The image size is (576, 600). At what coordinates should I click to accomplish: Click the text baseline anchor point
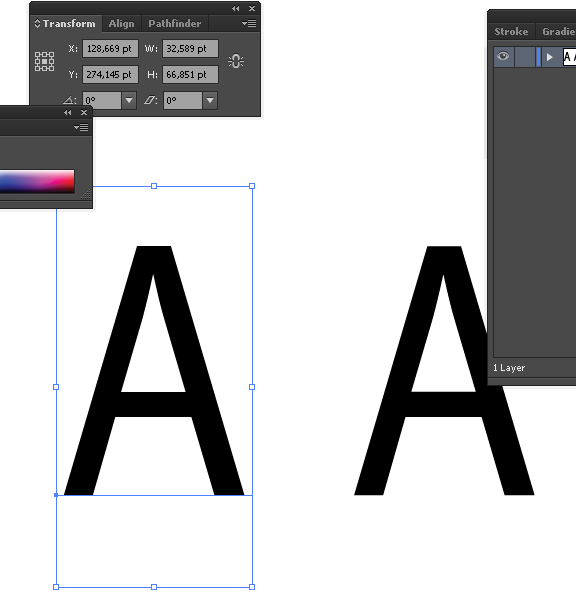pyautogui.click(x=56, y=495)
